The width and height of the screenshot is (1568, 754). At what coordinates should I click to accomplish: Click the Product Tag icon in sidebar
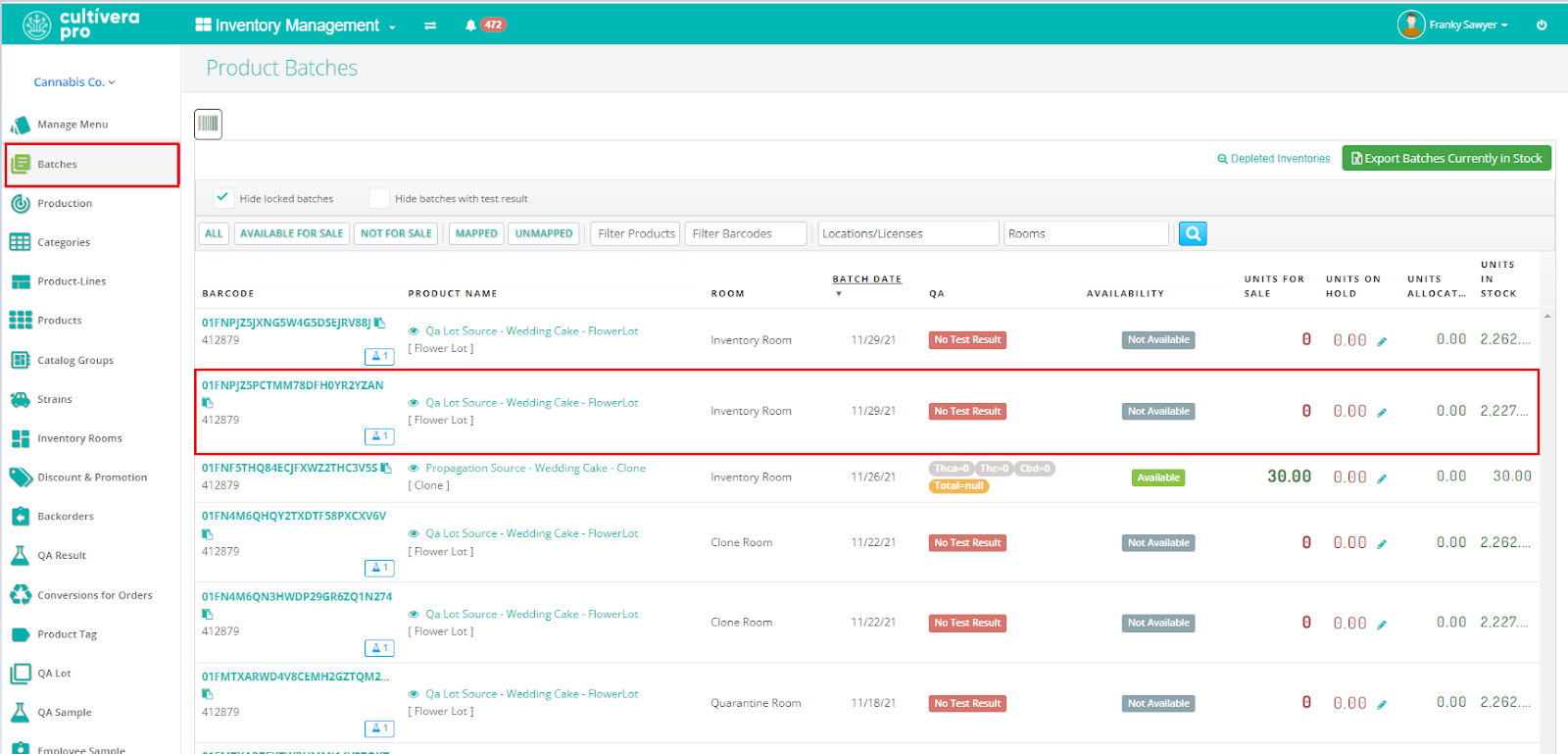(21, 634)
